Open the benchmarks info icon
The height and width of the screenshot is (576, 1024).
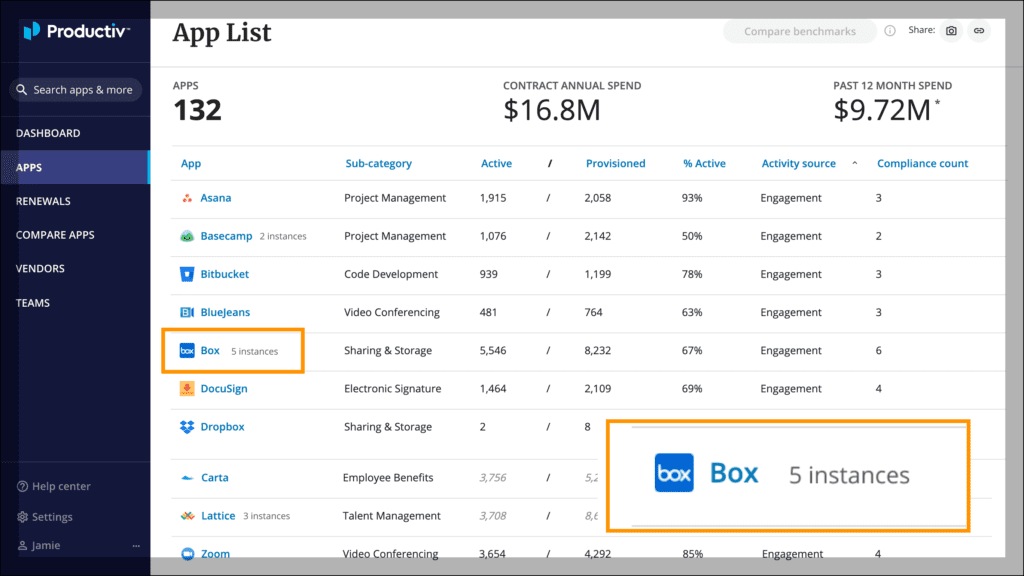click(x=889, y=31)
